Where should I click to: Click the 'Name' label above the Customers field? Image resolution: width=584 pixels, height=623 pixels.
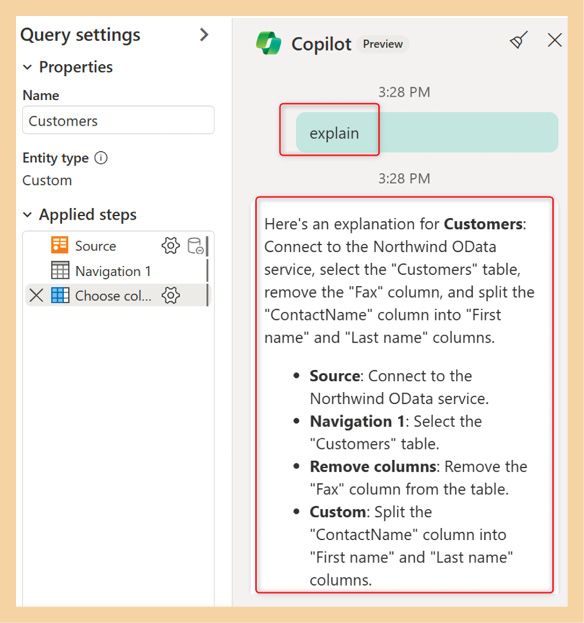[41, 95]
